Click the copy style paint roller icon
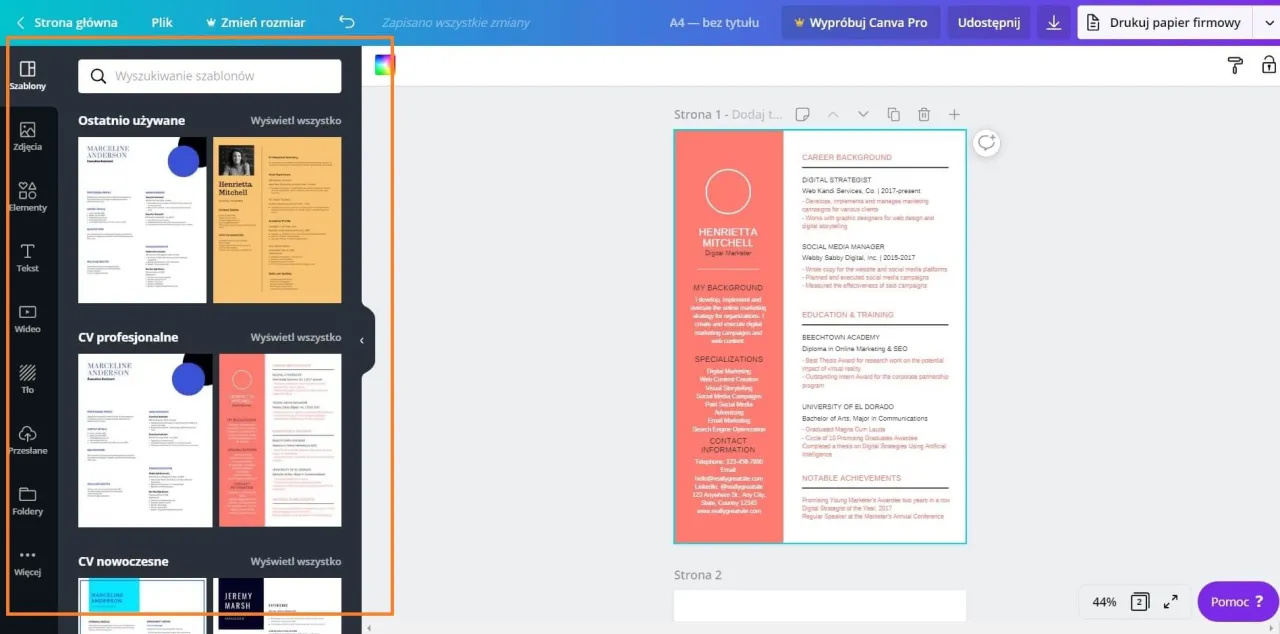The height and width of the screenshot is (634, 1280). point(1235,65)
